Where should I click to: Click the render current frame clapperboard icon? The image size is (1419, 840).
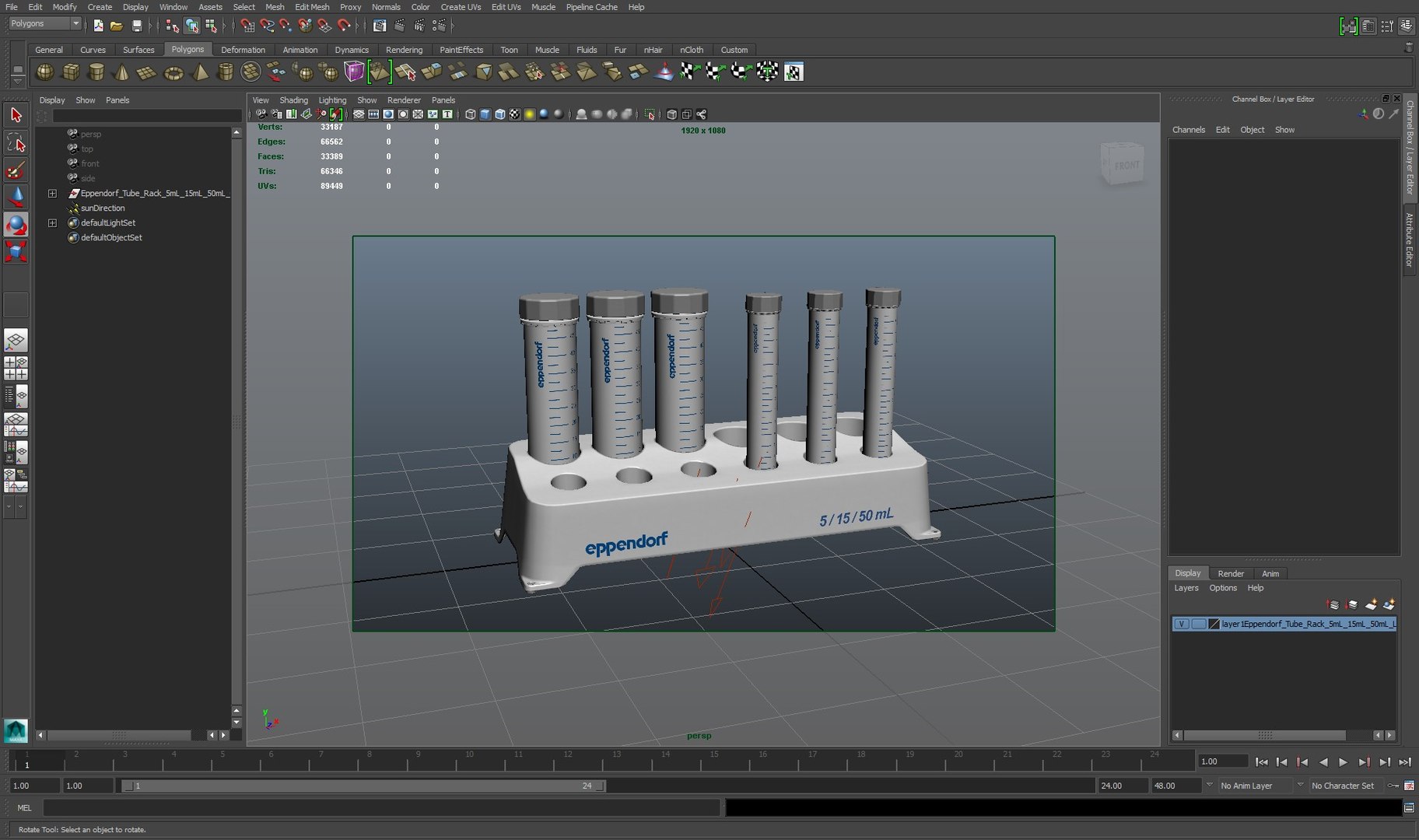[399, 26]
